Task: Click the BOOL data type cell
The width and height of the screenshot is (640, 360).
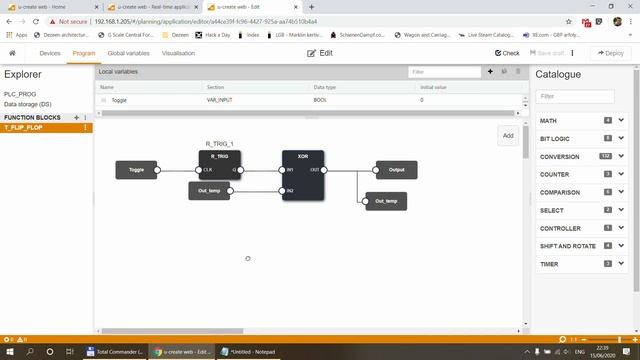Action: [320, 100]
